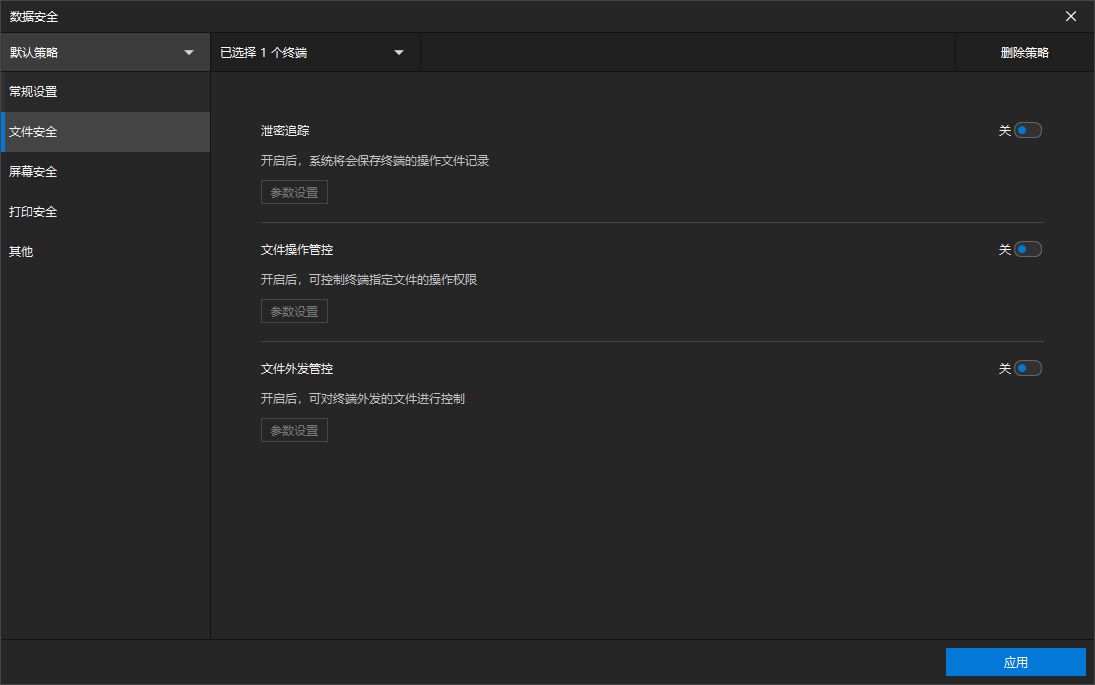Toggle the 文件外发管控 switch on
Viewport: 1095px width, 685px height.
point(1027,368)
